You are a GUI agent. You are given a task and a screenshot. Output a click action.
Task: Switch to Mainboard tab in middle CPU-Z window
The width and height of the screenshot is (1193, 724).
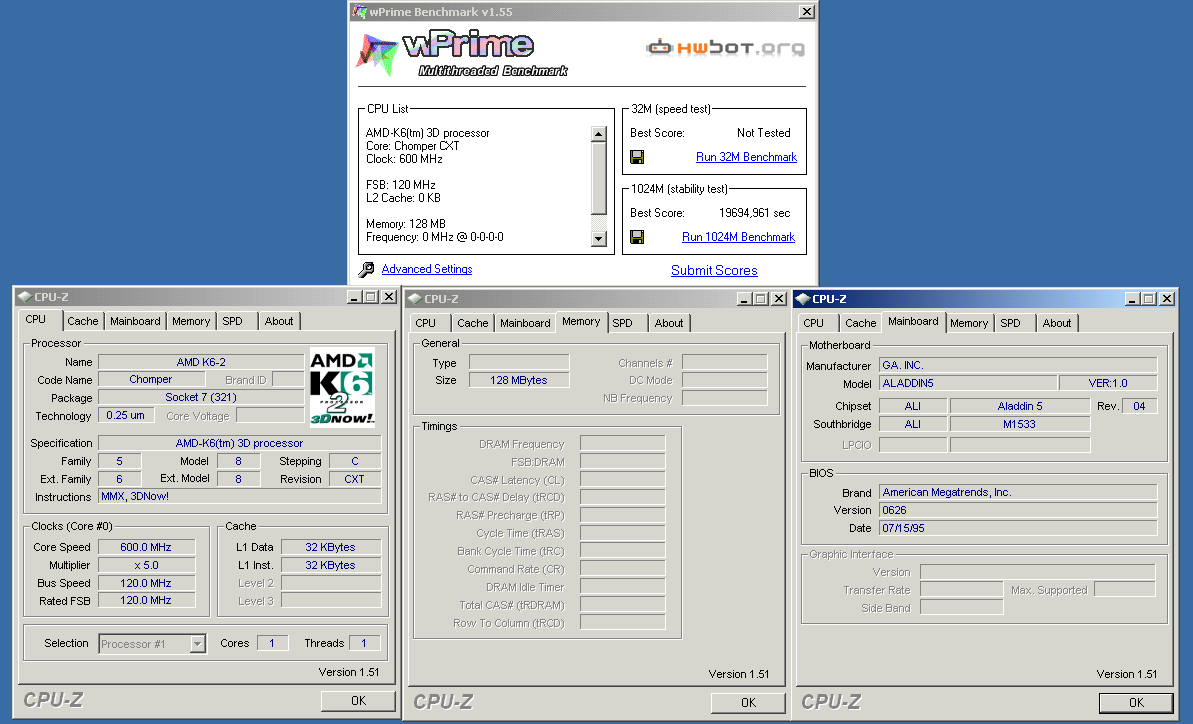pos(525,322)
